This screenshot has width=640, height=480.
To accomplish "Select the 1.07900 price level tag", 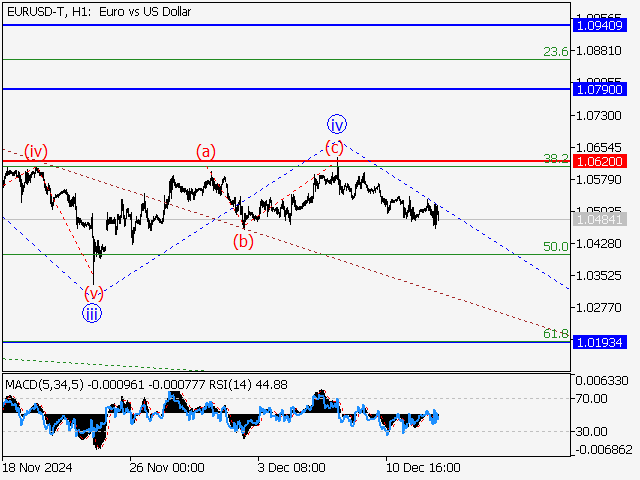I will pos(601,89).
